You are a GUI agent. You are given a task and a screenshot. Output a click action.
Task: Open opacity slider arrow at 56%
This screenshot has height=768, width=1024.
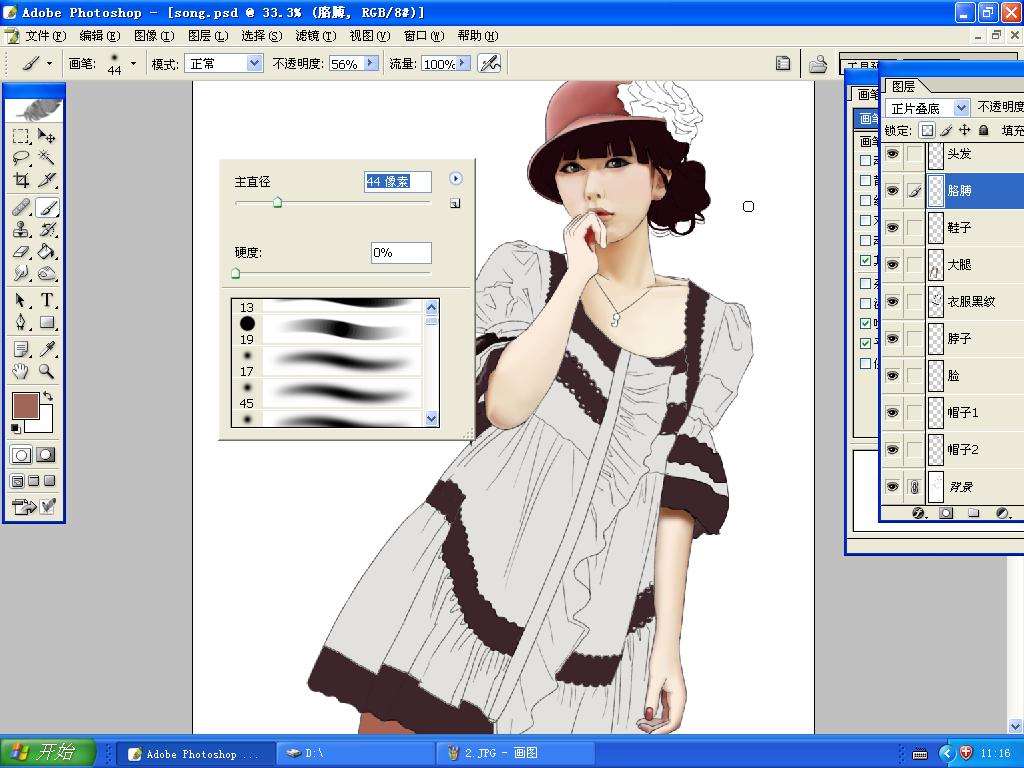[371, 63]
